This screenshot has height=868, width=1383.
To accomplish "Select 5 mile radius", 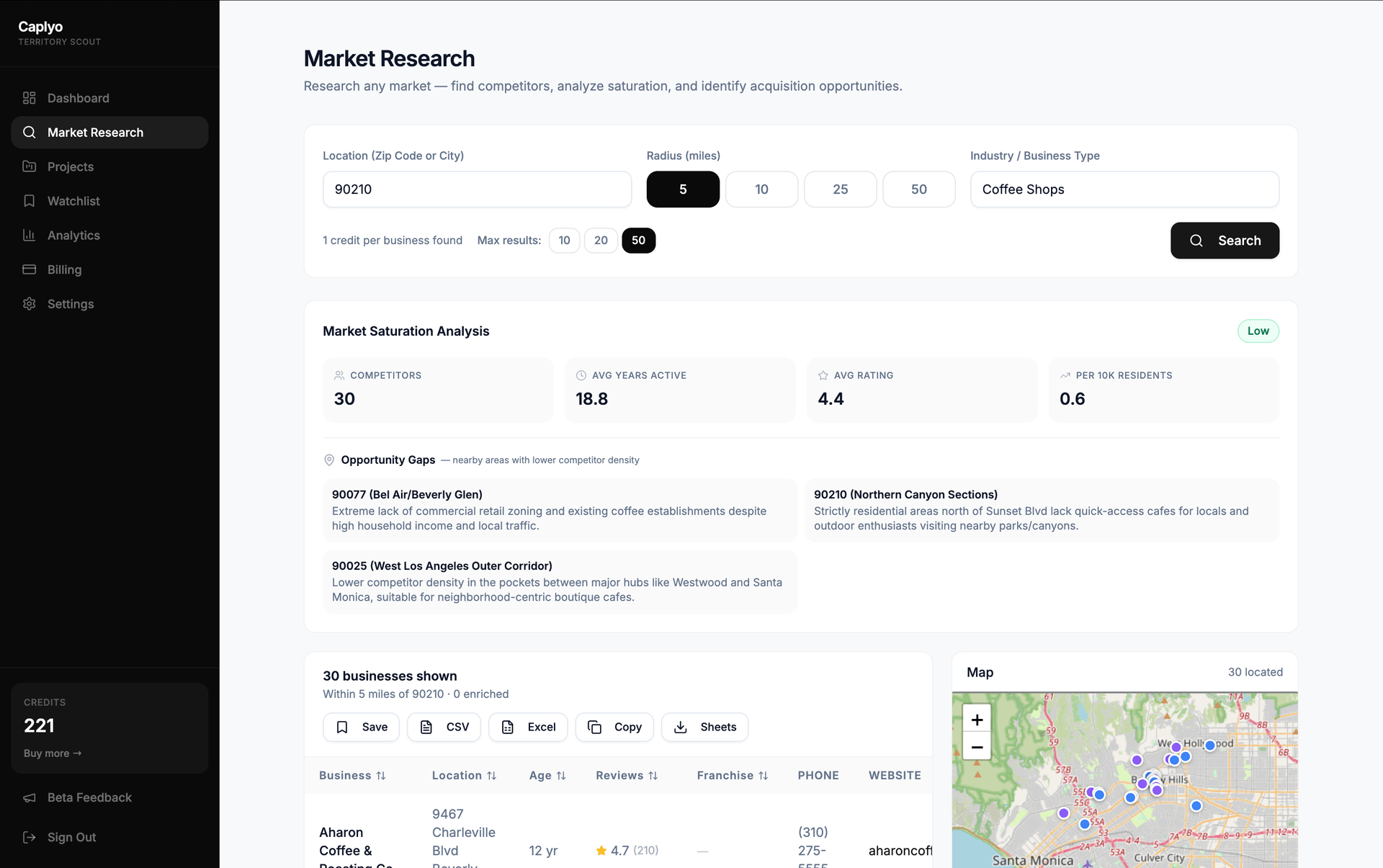I will 683,189.
